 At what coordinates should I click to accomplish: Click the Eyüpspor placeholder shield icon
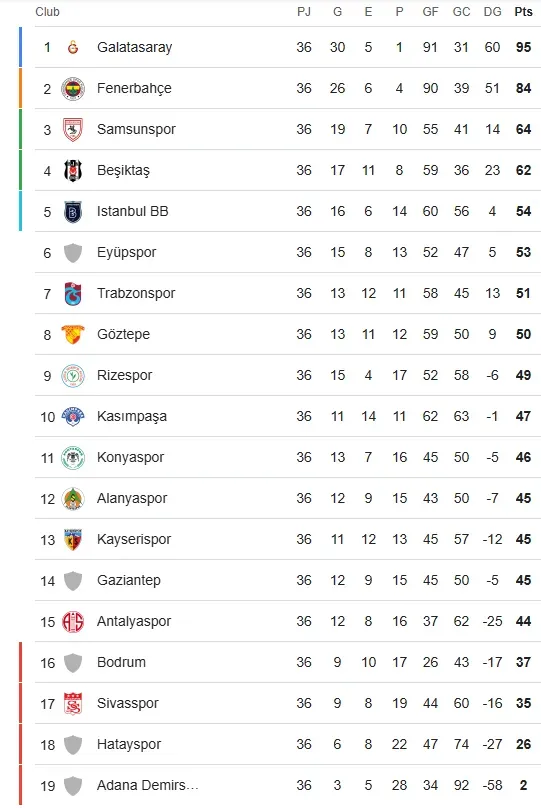coord(73,252)
